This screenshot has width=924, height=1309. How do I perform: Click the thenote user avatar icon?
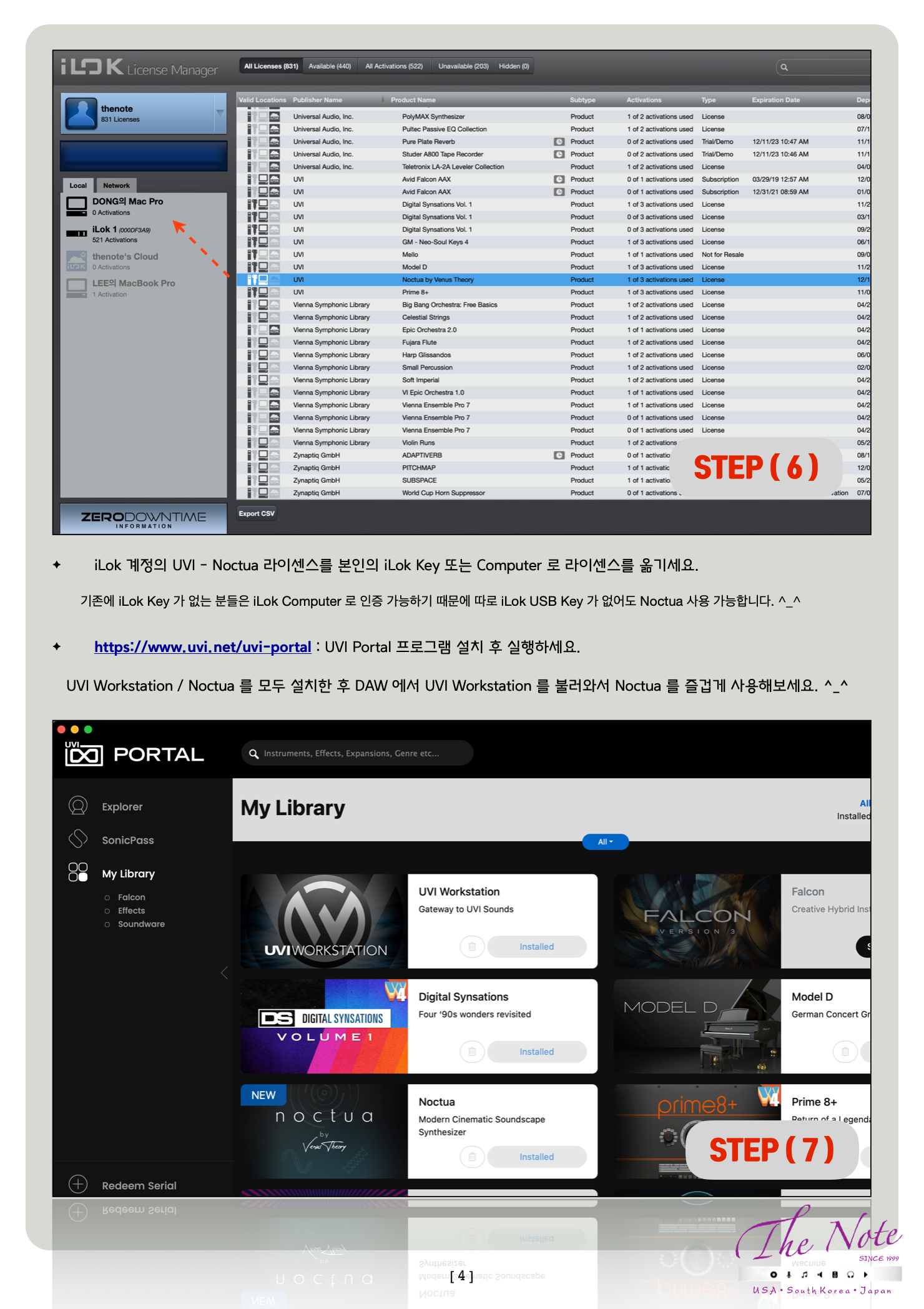coord(82,113)
